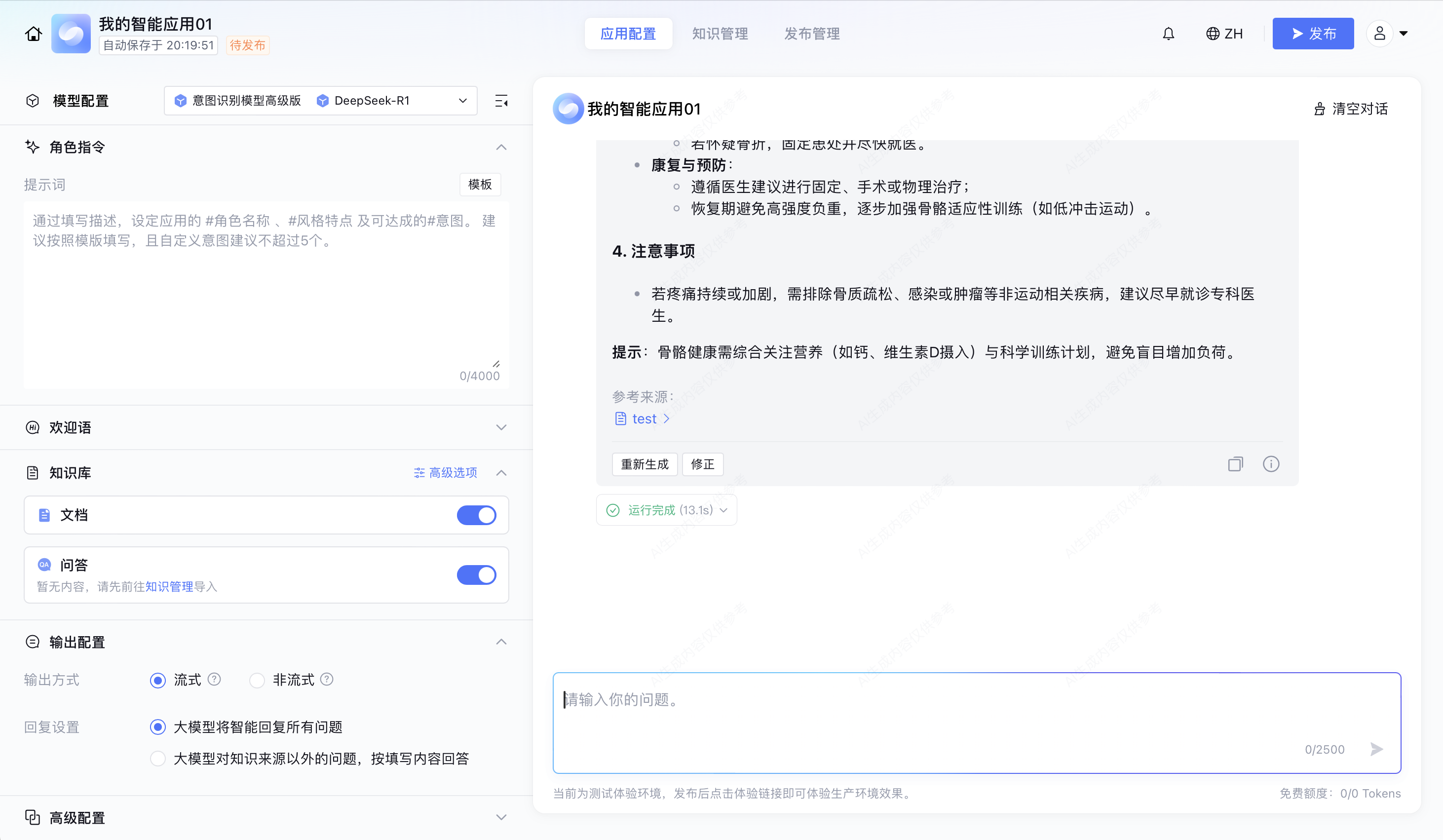This screenshot has height=840, width=1443.
Task: Open the response info icon
Action: [x=1271, y=464]
